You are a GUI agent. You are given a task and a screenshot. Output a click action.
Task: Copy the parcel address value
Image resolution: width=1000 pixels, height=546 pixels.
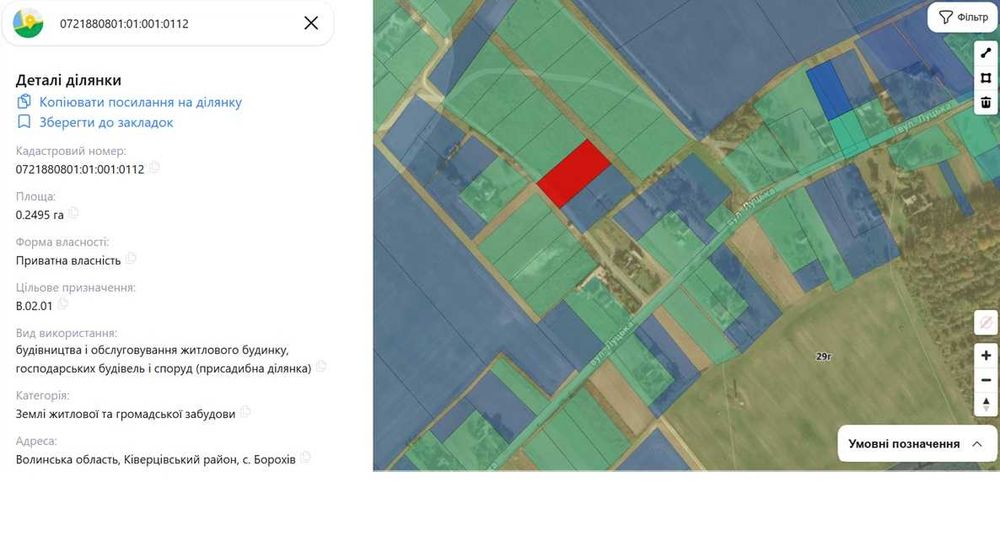coord(305,458)
